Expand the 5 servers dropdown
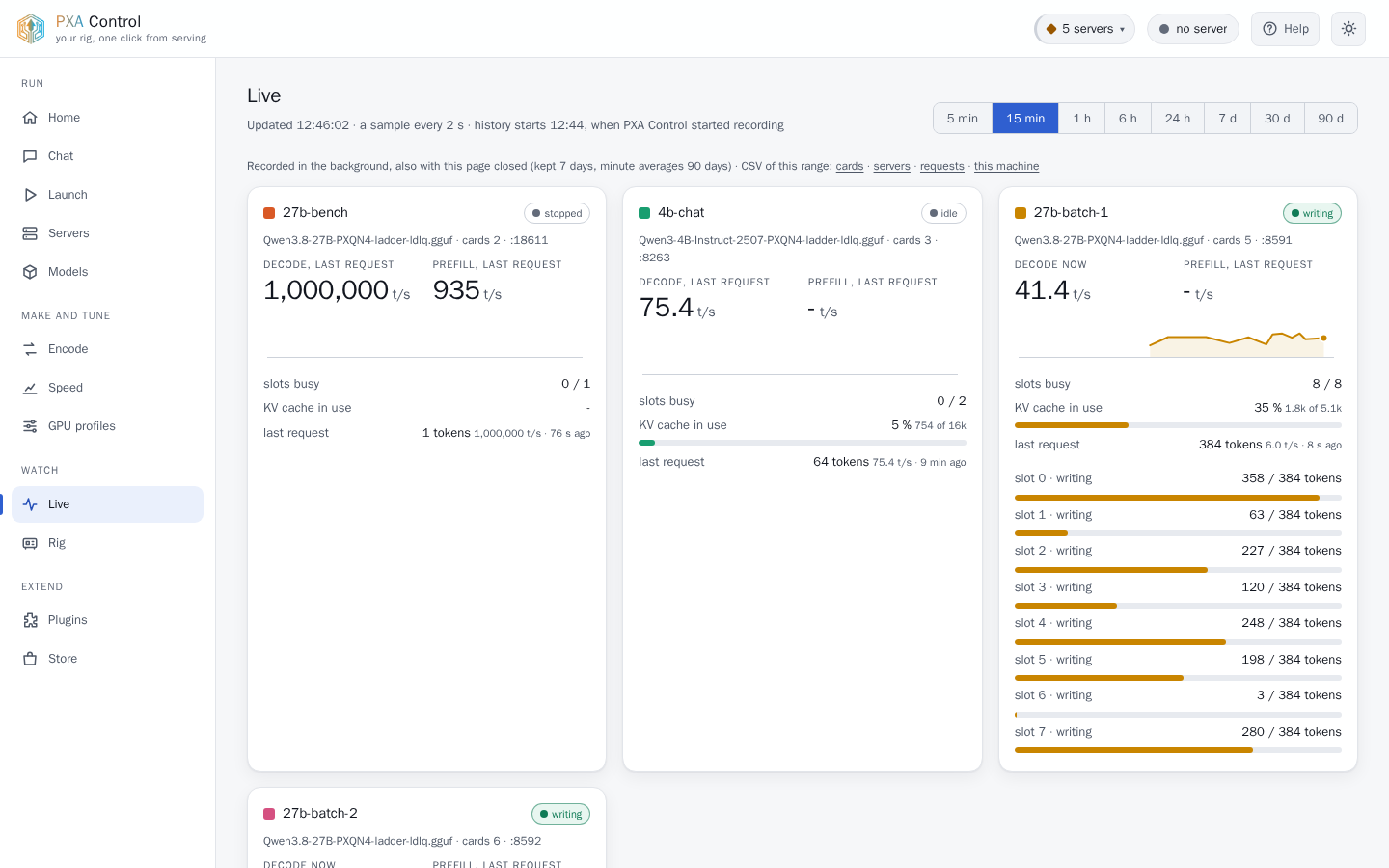The width and height of the screenshot is (1389, 868). [1085, 29]
